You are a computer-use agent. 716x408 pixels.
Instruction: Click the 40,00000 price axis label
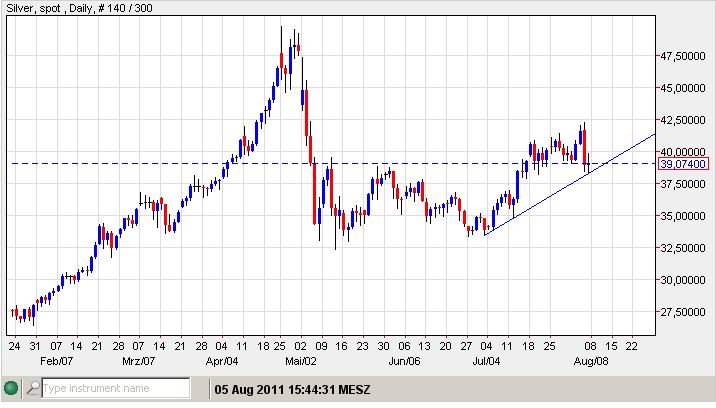point(683,152)
